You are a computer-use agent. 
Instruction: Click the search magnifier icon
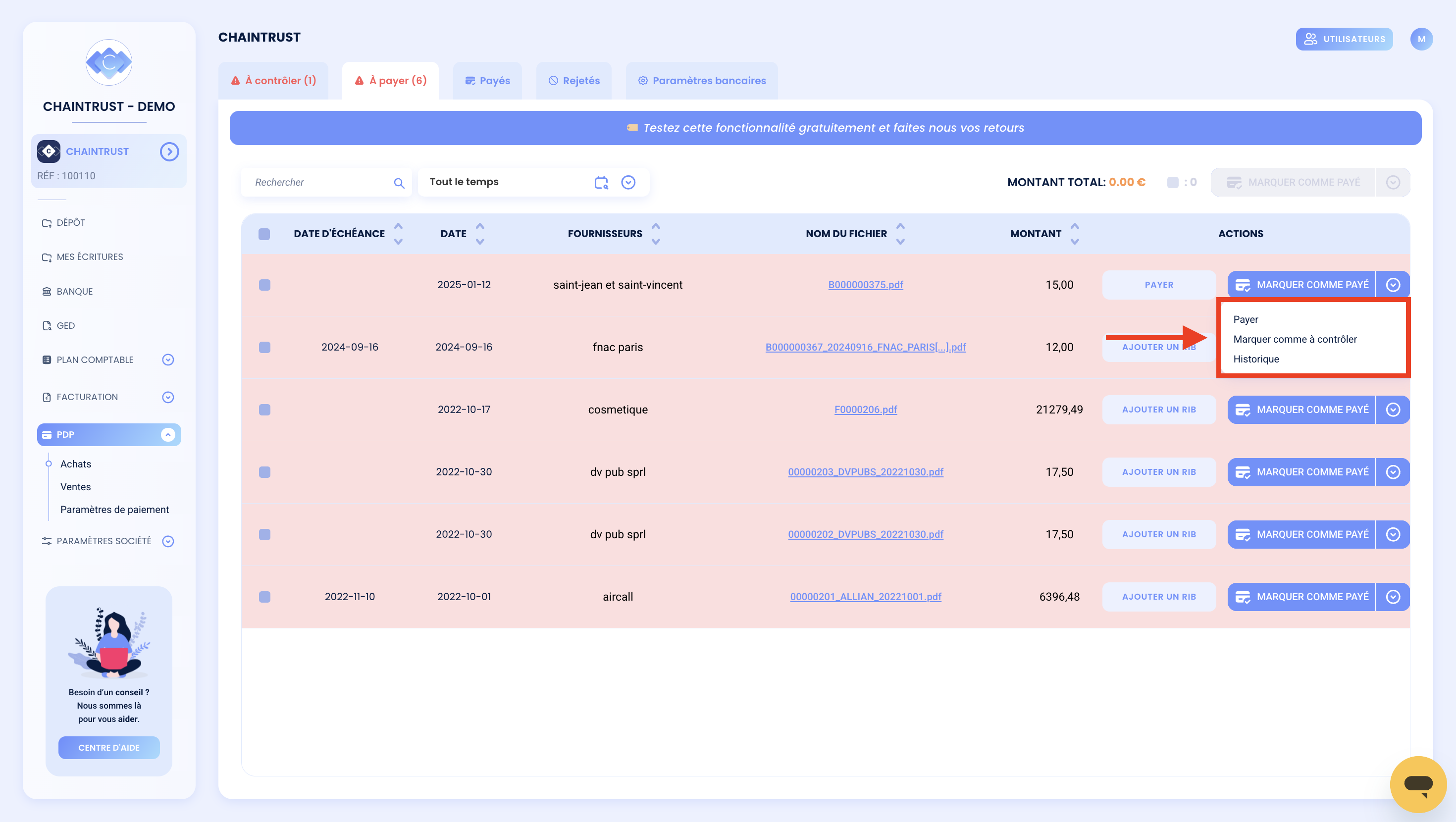pyautogui.click(x=399, y=183)
